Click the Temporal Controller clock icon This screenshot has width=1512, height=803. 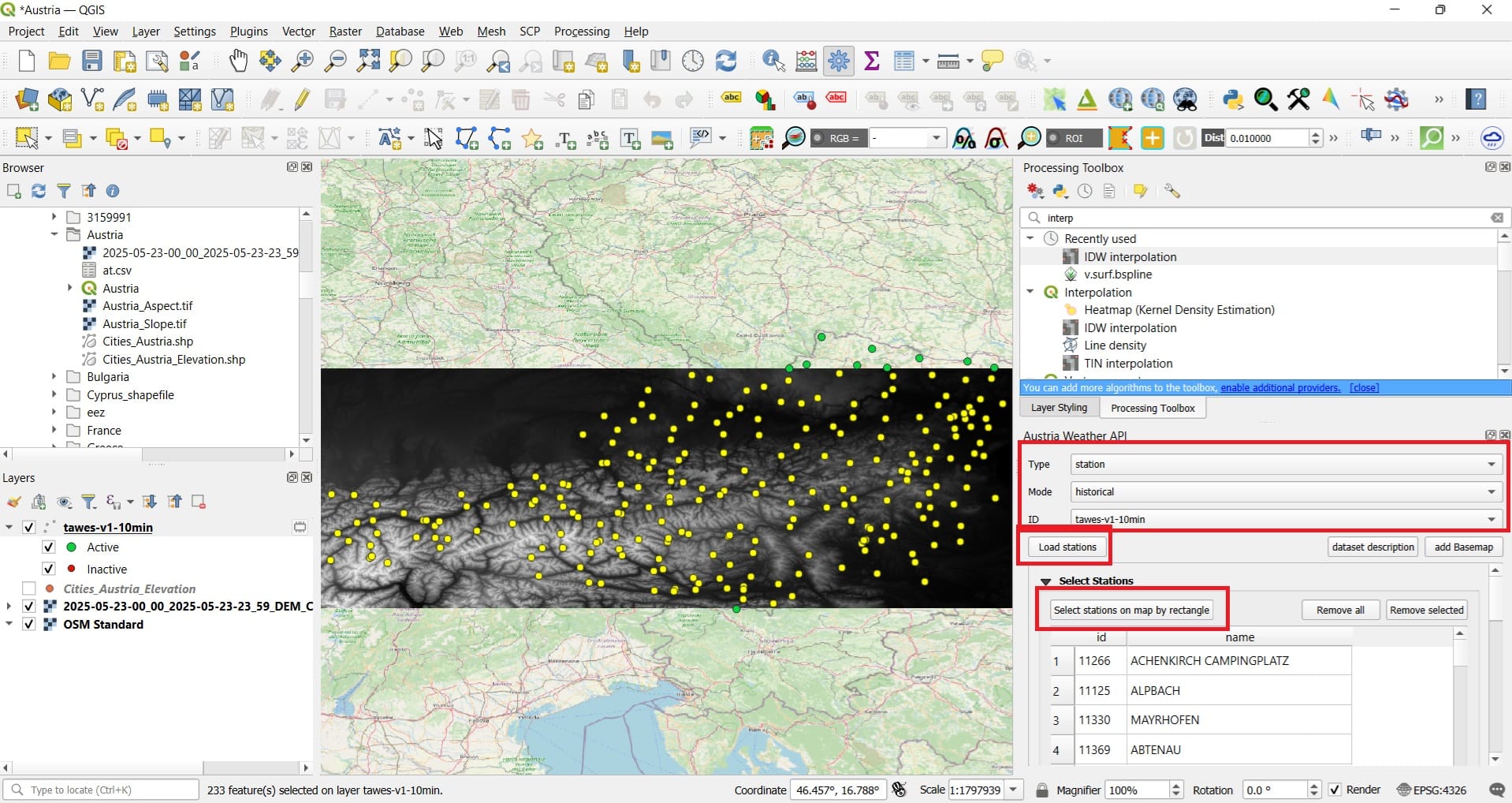[693, 61]
